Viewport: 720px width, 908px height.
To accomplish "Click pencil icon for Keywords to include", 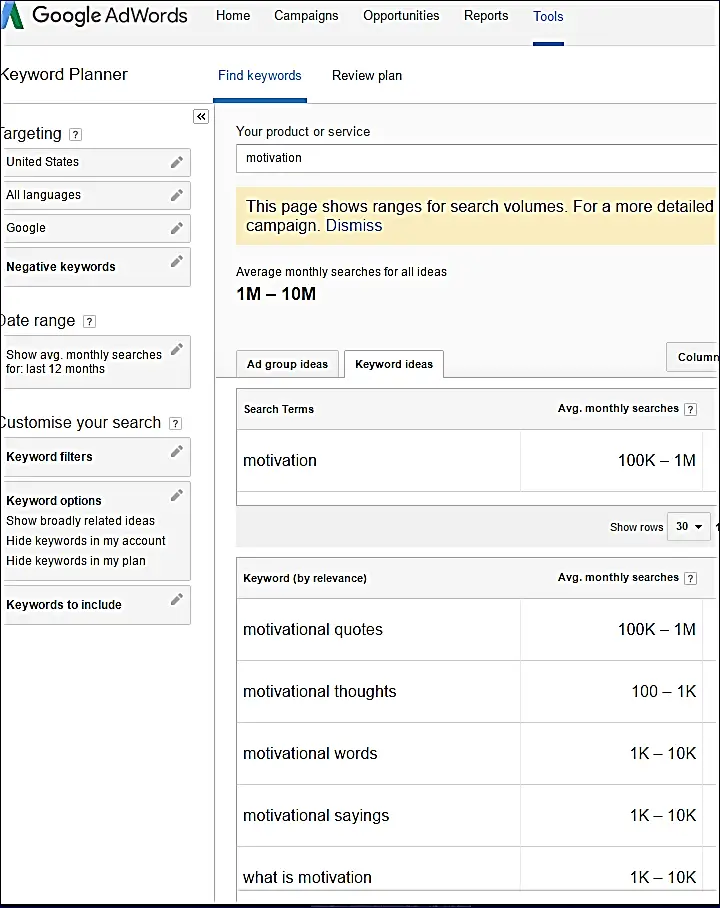I will [177, 599].
